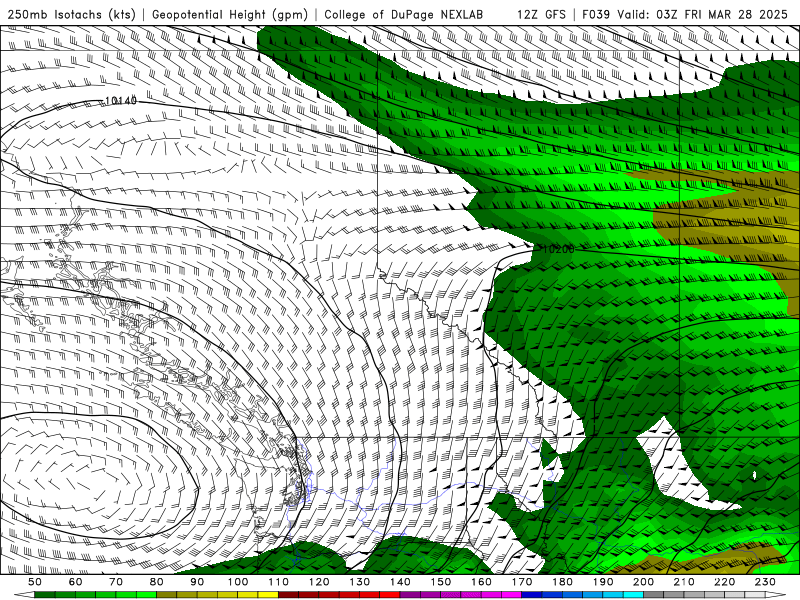Image resolution: width=800 pixels, height=600 pixels.
Task: Click the bright red swatch left of 140
Action: point(390,595)
